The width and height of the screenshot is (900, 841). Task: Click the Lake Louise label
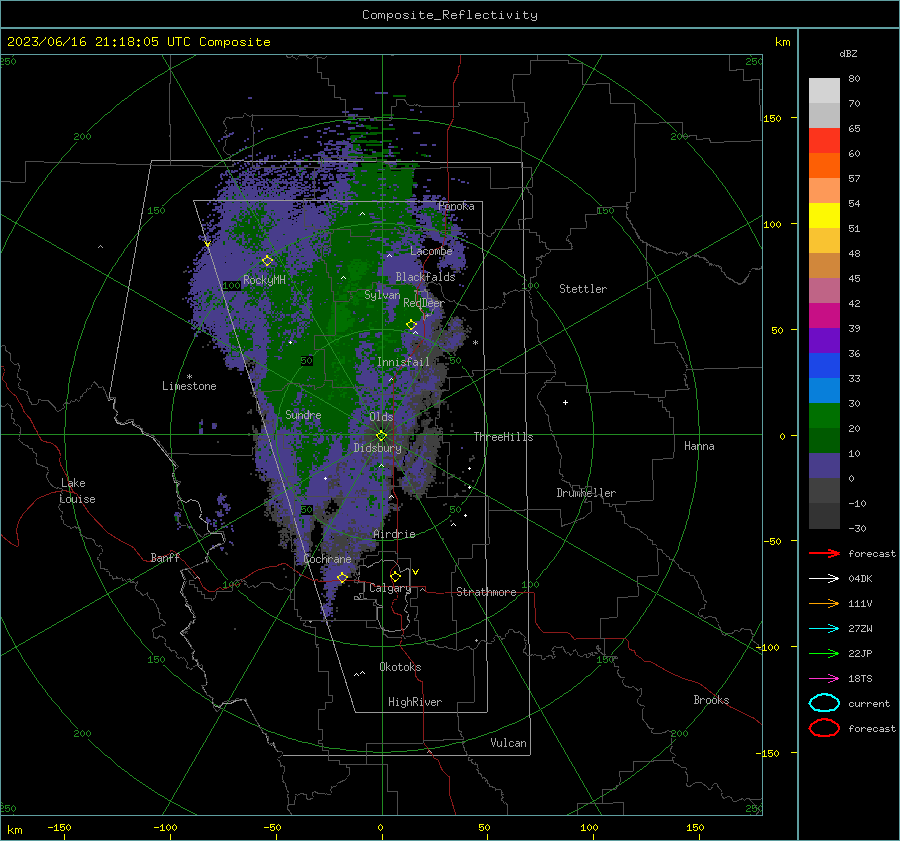pos(77,491)
